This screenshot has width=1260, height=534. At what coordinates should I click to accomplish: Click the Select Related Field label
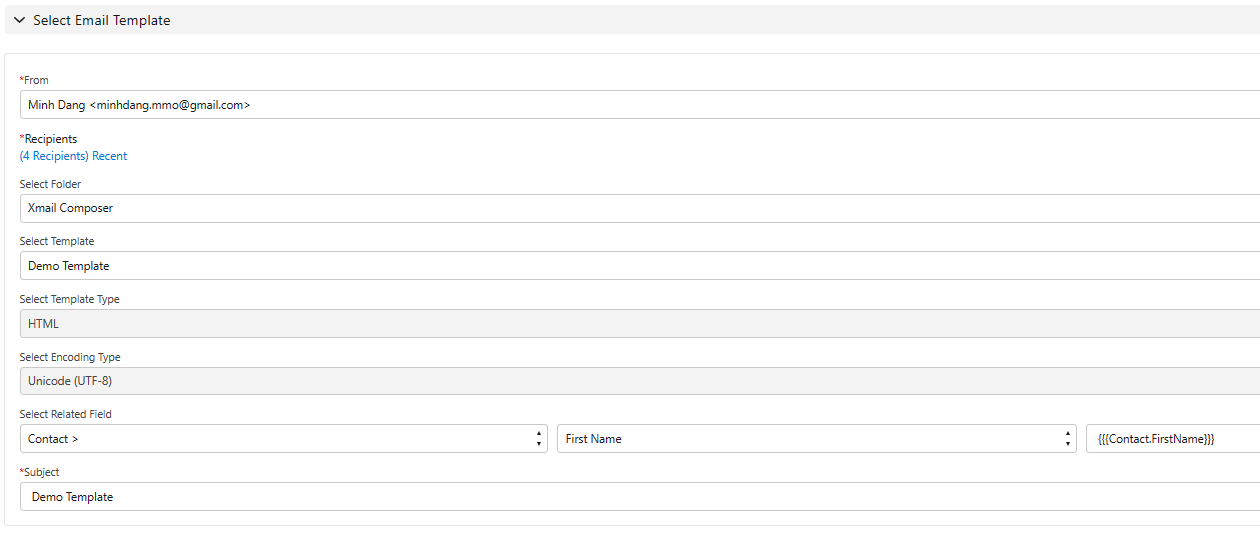(66, 414)
